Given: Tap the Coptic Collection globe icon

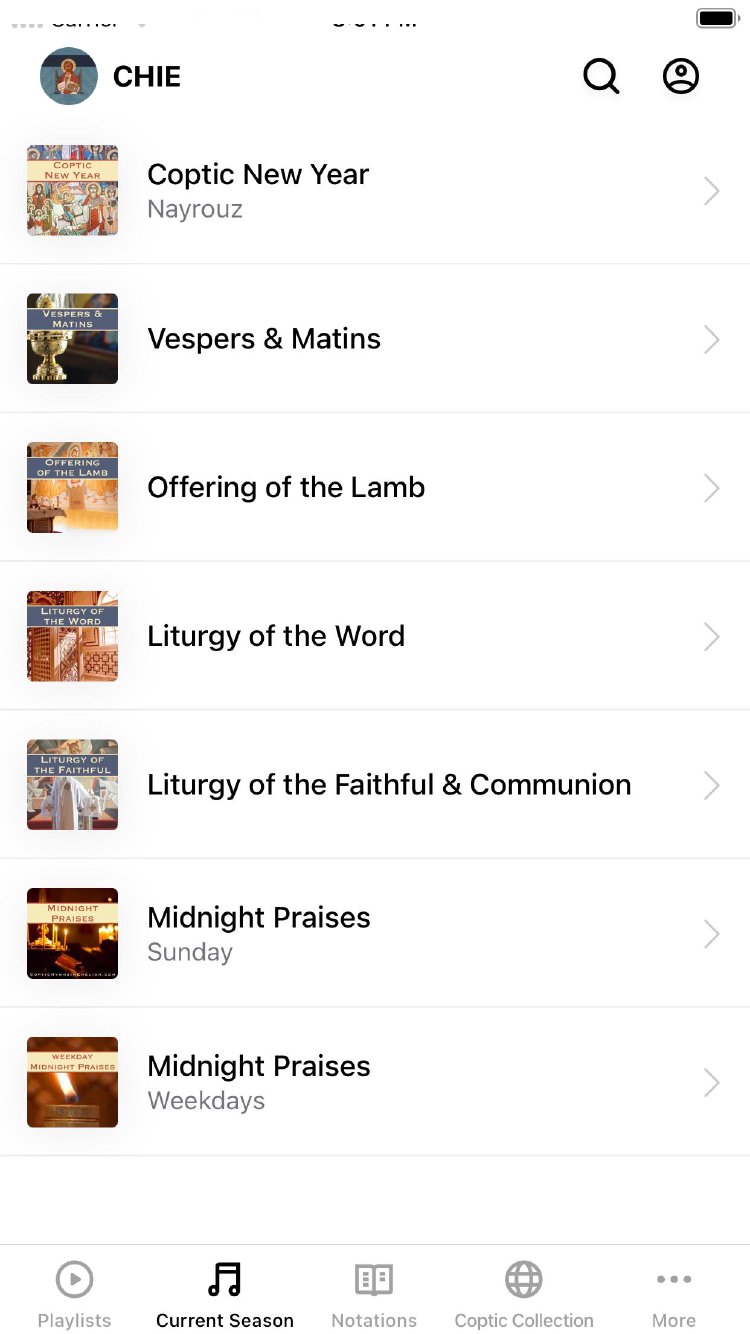Looking at the screenshot, I should pyautogui.click(x=524, y=1279).
